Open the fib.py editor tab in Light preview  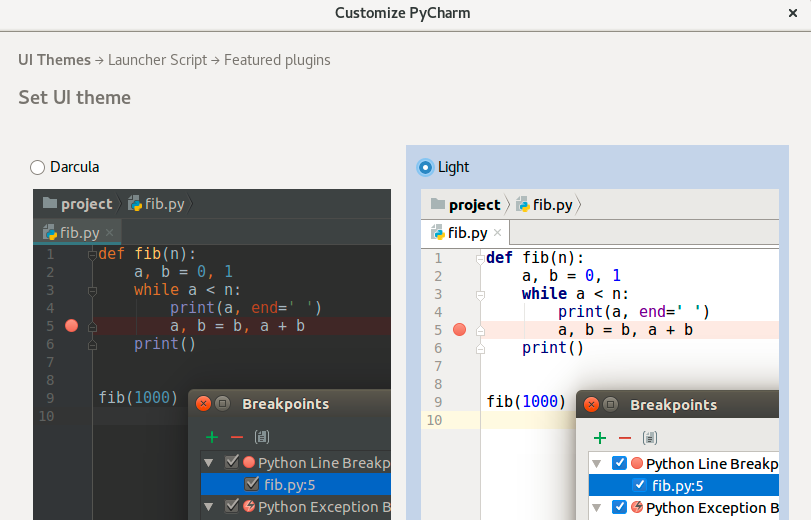pyautogui.click(x=465, y=233)
